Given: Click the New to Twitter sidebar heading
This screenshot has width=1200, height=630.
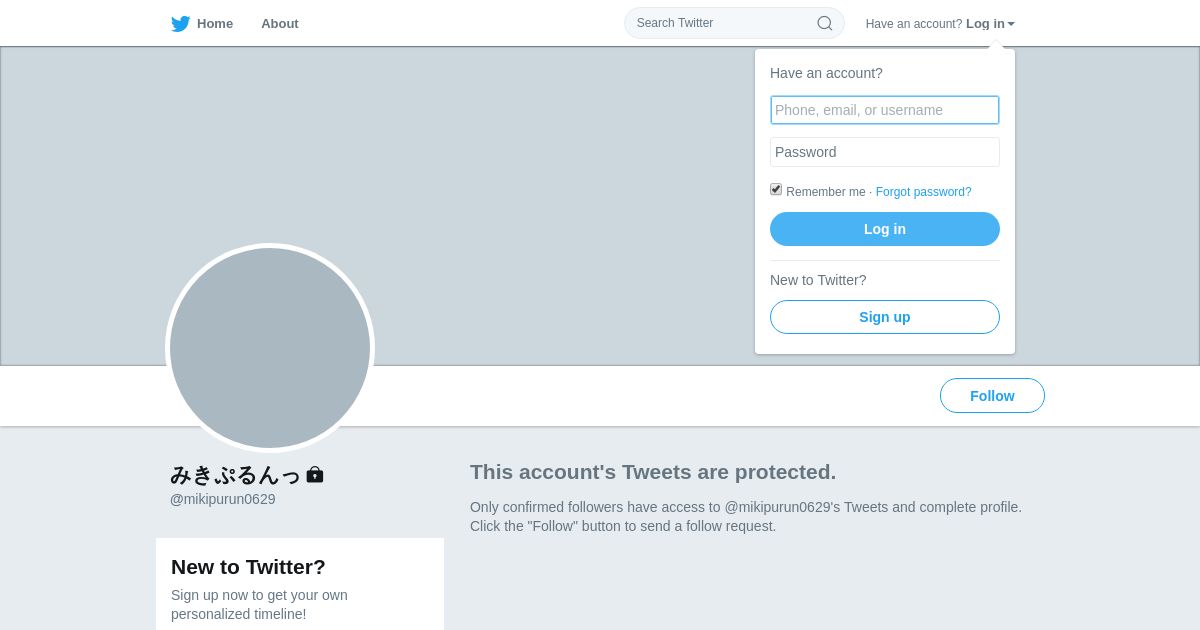Looking at the screenshot, I should [248, 567].
